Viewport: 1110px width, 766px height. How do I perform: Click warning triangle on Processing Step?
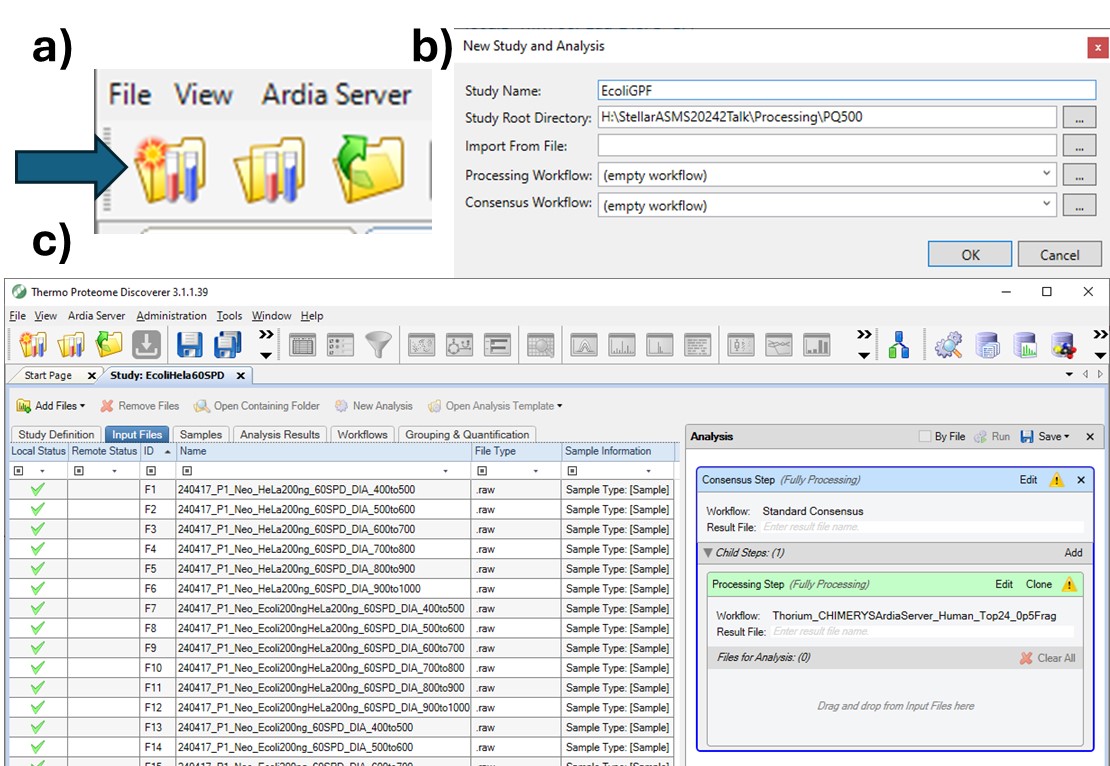pos(1069,584)
